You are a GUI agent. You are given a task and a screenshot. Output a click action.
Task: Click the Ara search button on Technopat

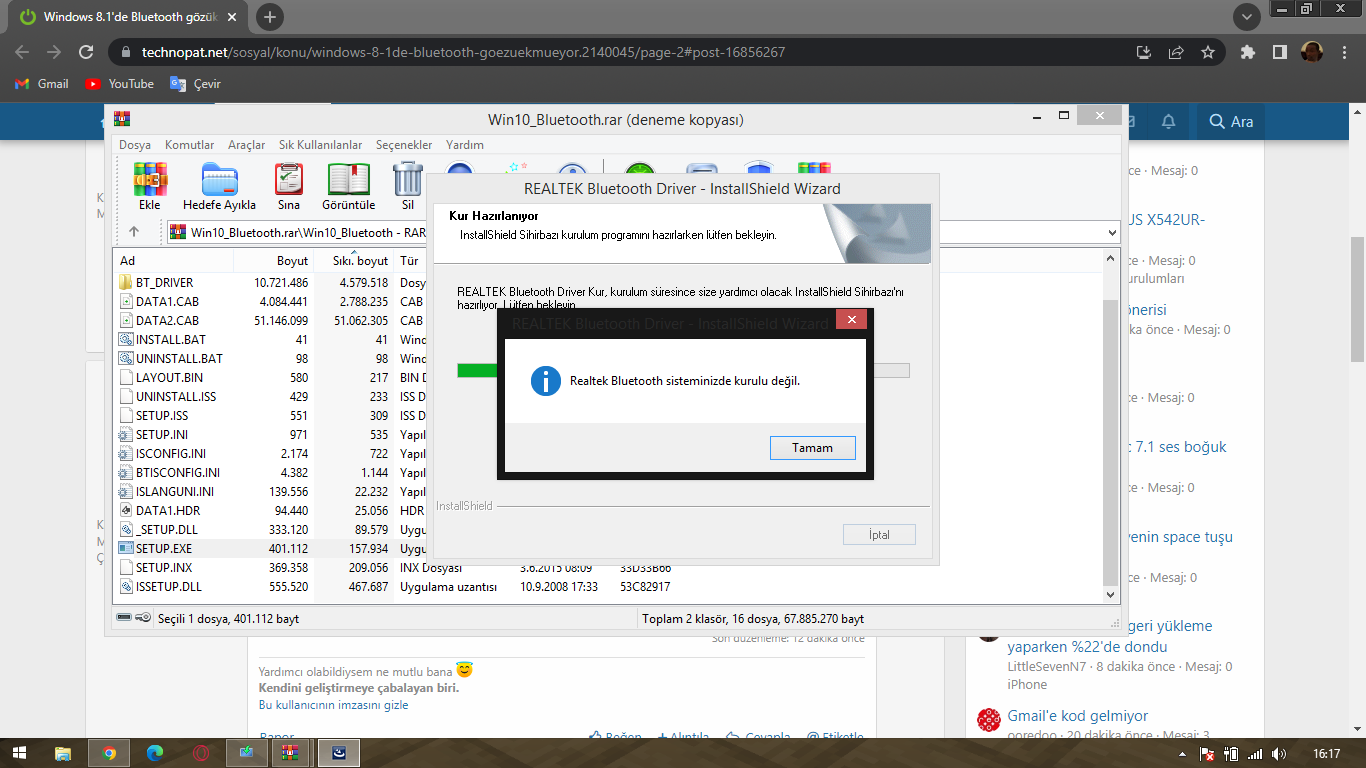(1231, 122)
